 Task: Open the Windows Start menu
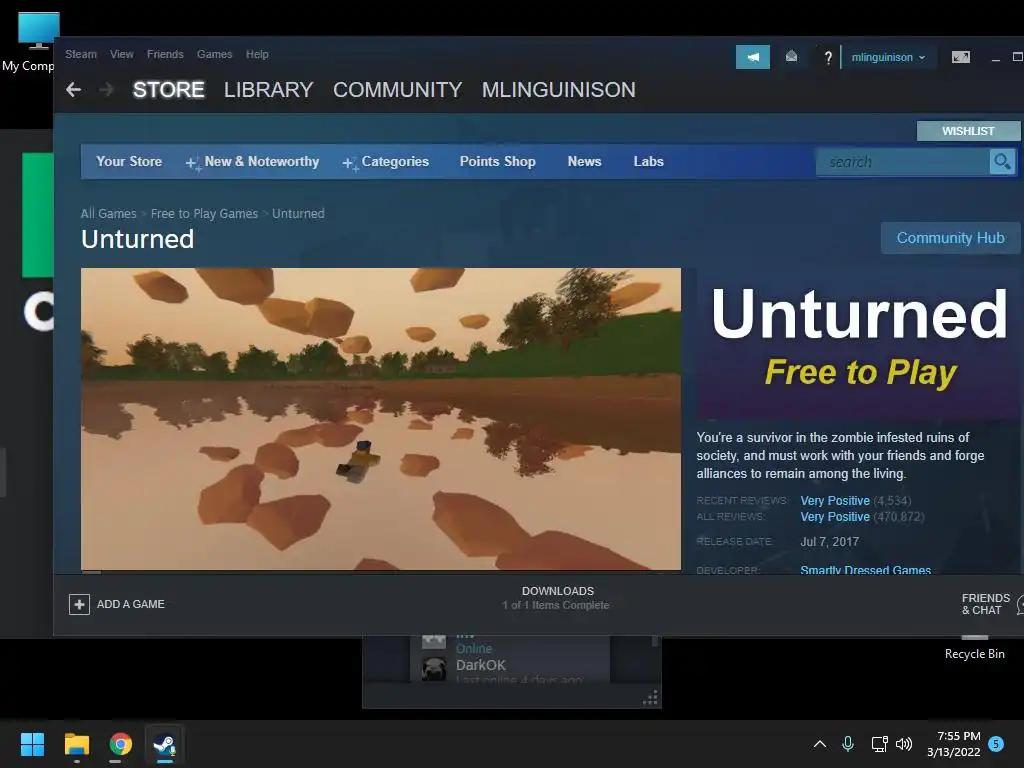tap(32, 744)
